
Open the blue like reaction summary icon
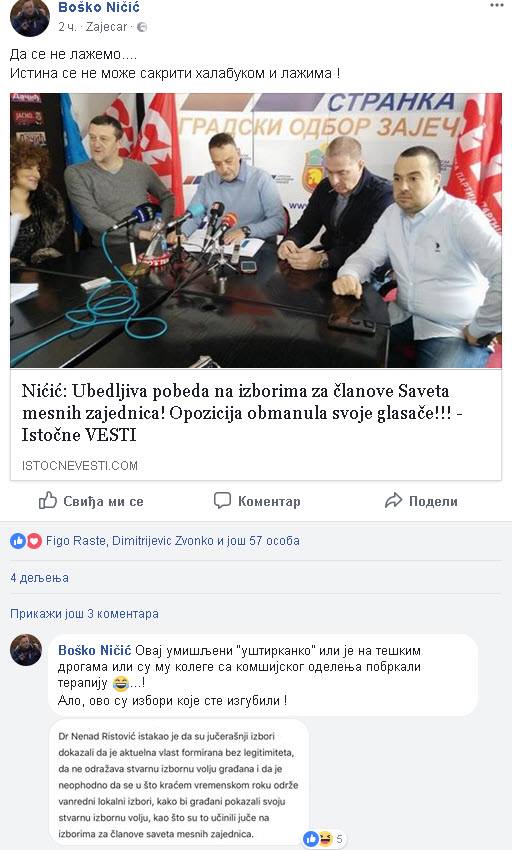[x=18, y=540]
